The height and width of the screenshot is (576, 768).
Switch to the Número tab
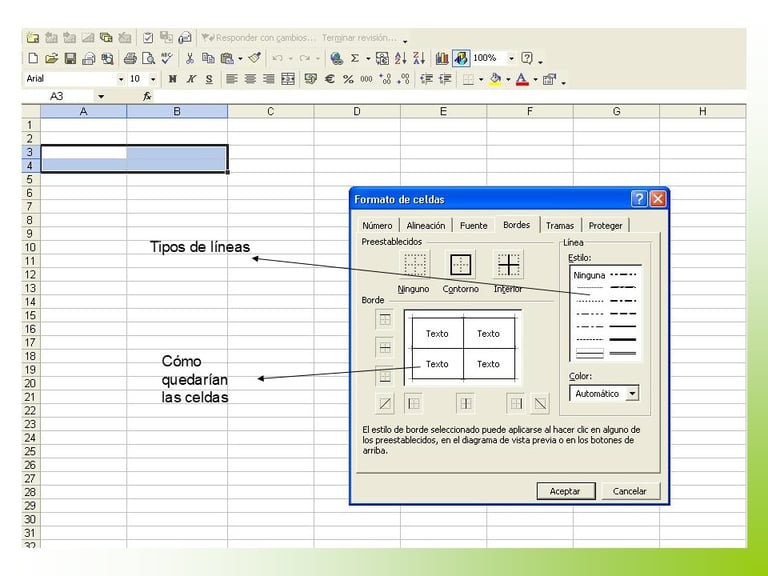pos(377,226)
